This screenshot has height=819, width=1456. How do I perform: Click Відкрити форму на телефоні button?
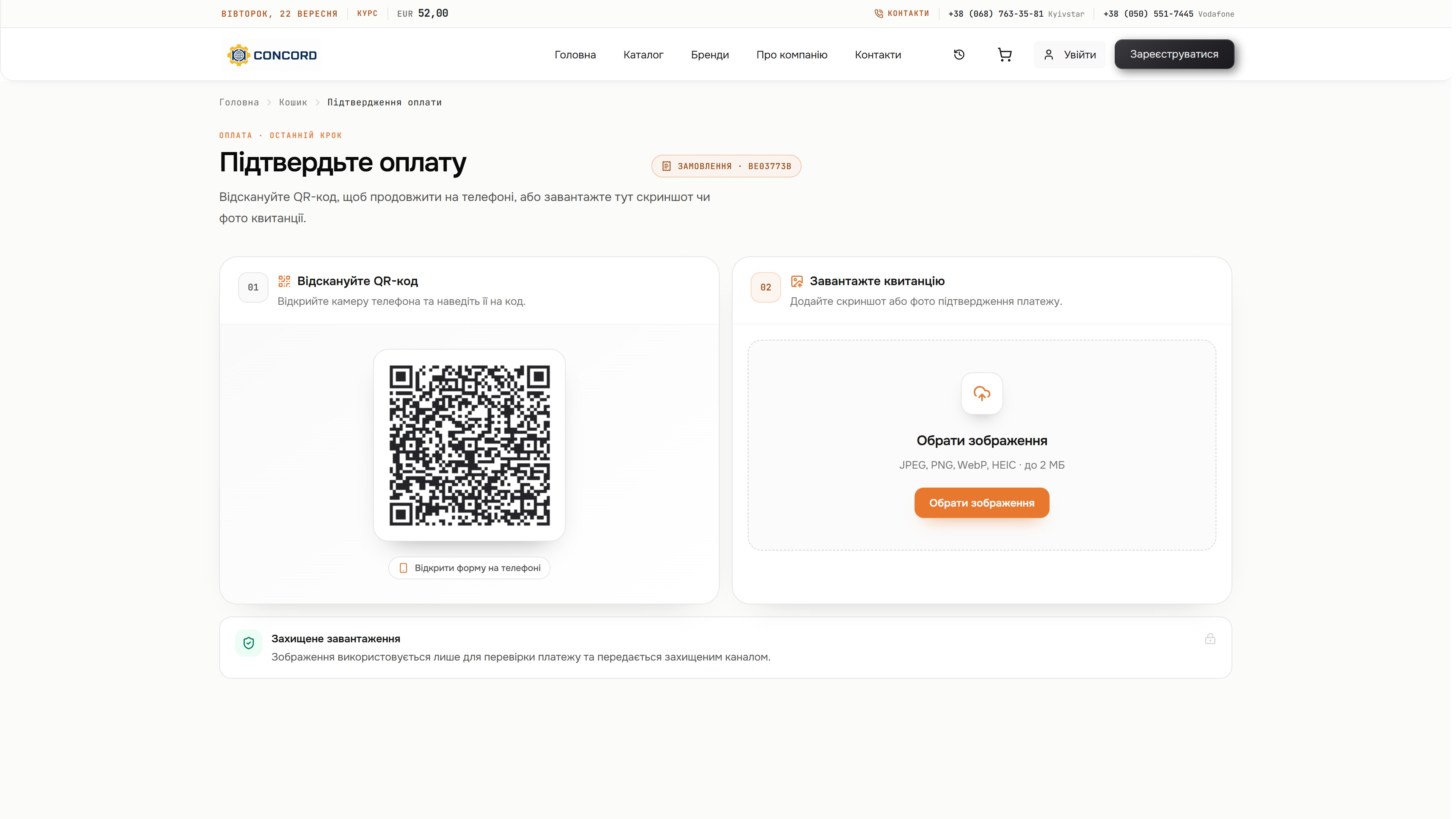pos(469,568)
